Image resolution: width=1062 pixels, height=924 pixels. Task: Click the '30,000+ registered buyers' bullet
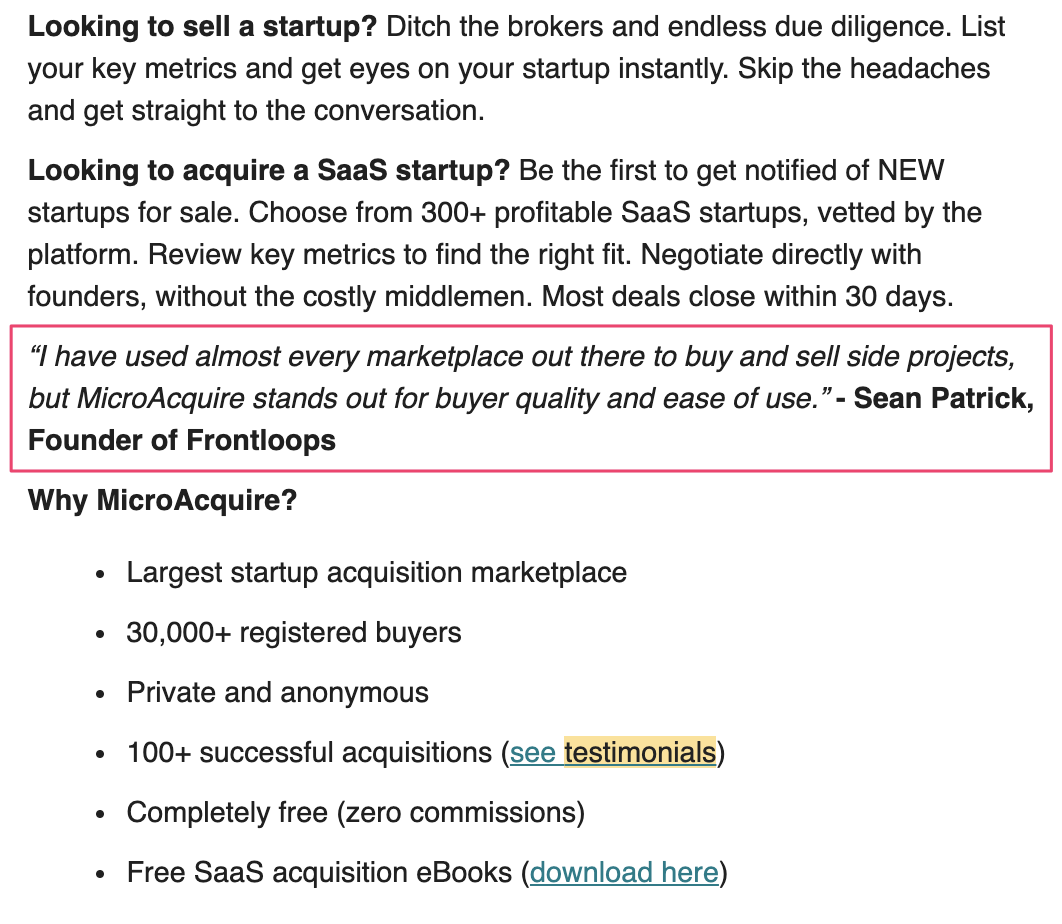click(294, 633)
